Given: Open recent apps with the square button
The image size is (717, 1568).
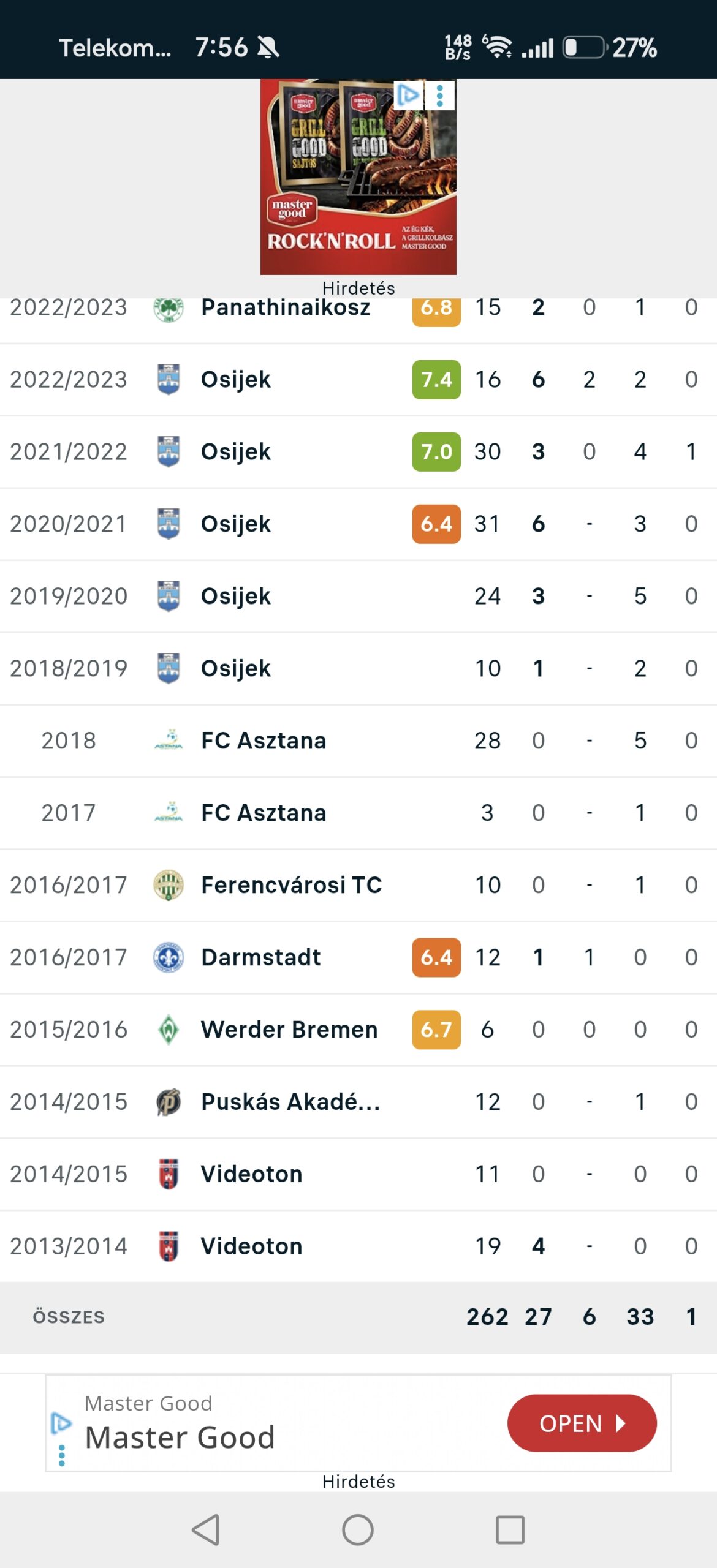Looking at the screenshot, I should 510,1529.
